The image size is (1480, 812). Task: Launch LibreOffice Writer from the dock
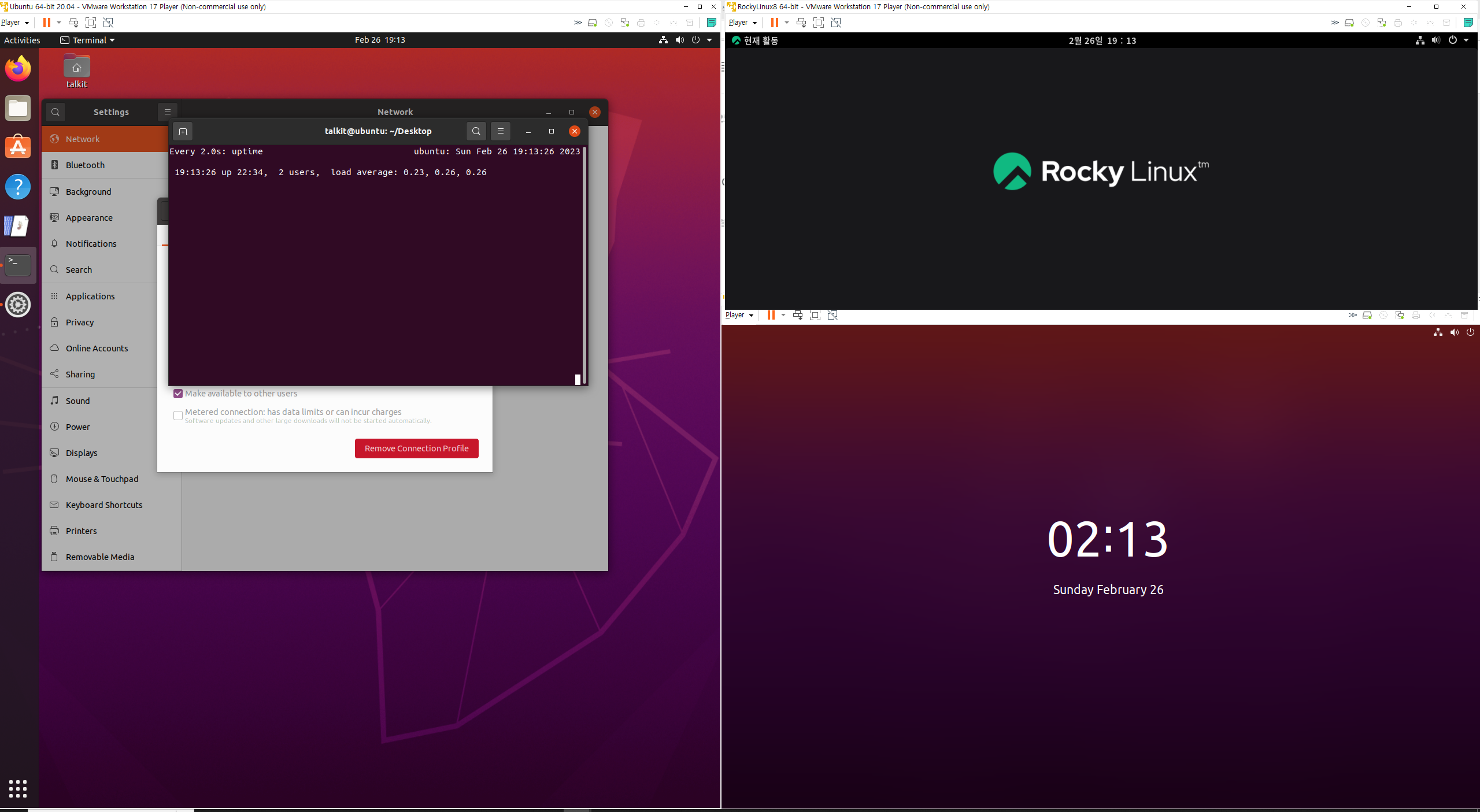[17, 226]
